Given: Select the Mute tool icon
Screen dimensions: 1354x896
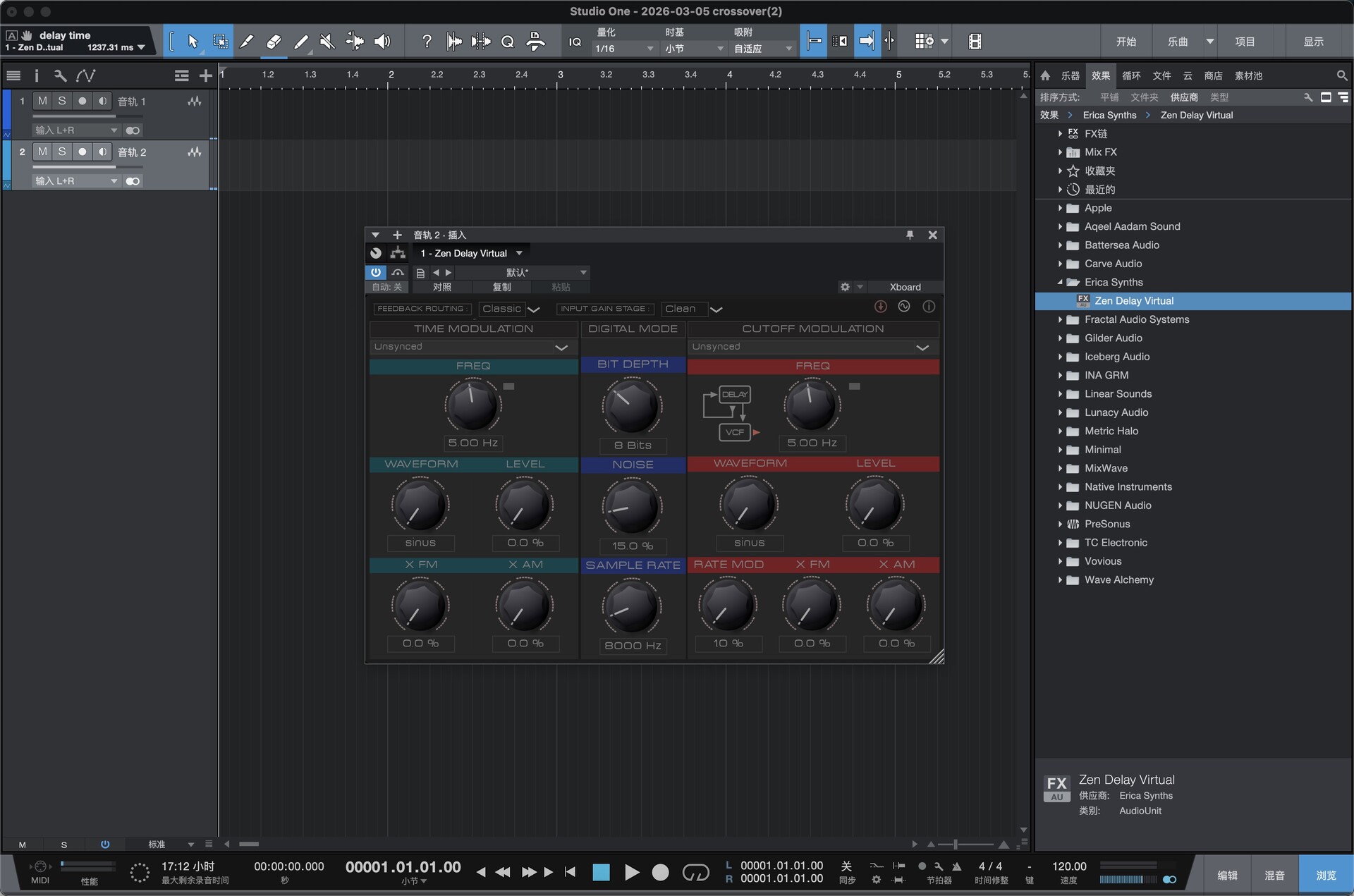Looking at the screenshot, I should 327,42.
